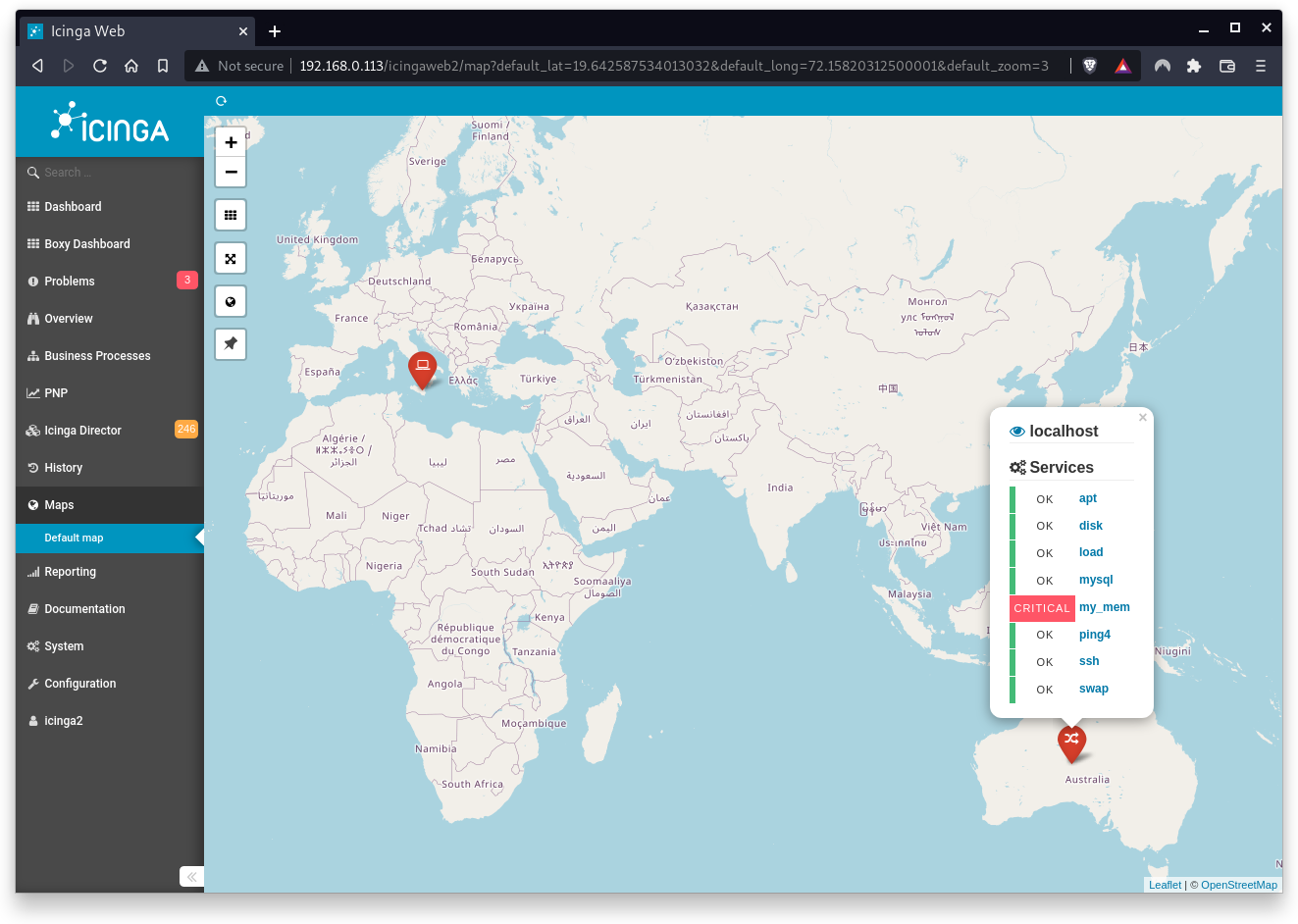The height and width of the screenshot is (924, 1298).
Task: Click the page refresh icon in blue bar
Action: [x=221, y=101]
